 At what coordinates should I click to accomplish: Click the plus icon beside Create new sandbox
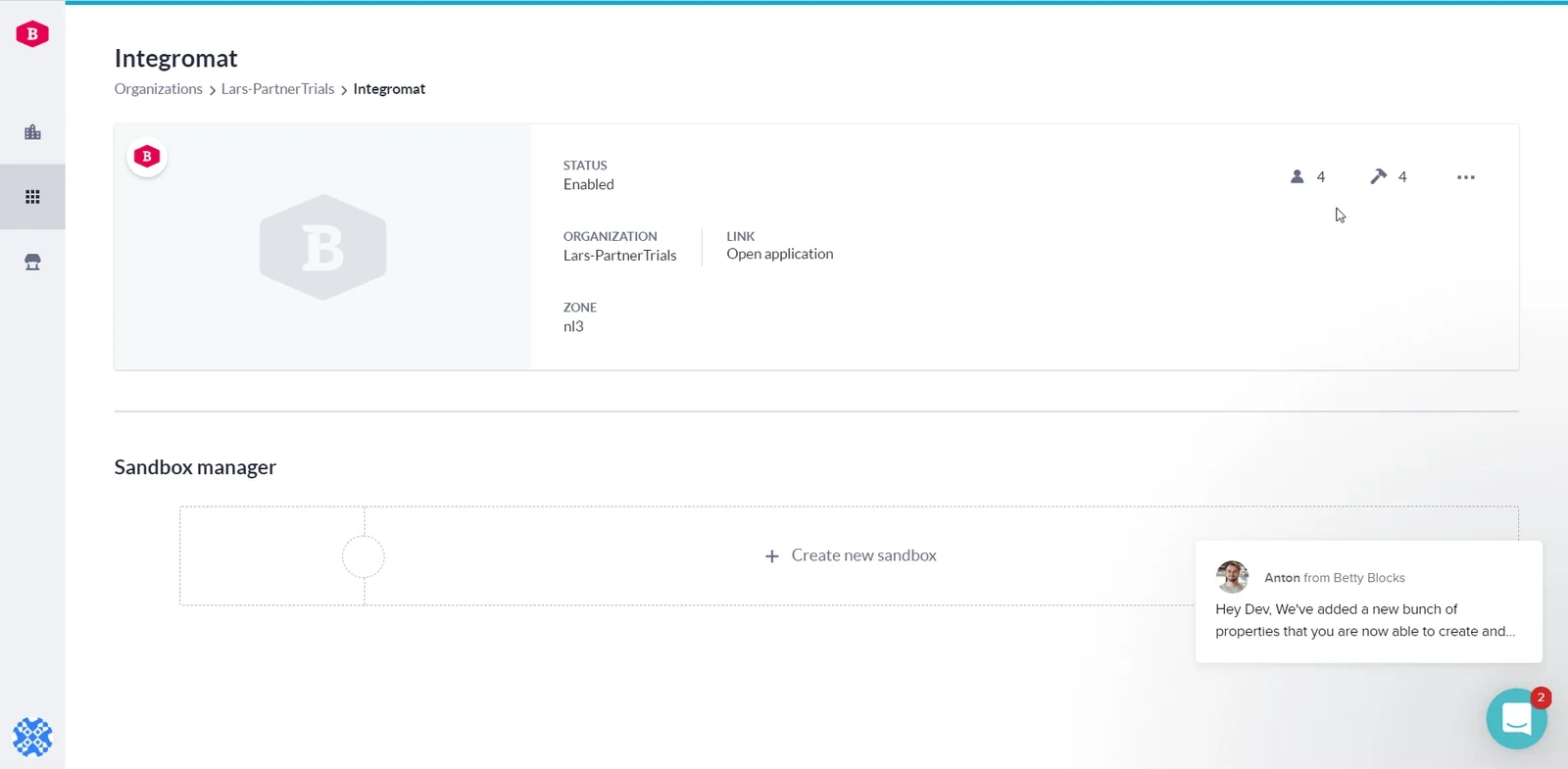tap(772, 556)
